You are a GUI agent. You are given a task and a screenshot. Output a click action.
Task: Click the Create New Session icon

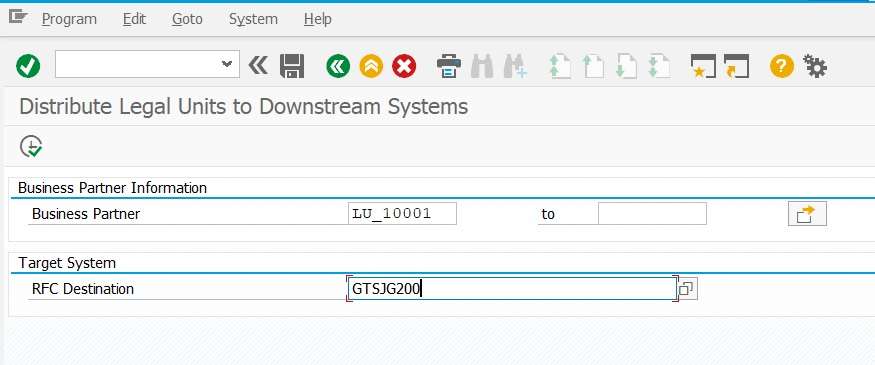pyautogui.click(x=703, y=66)
